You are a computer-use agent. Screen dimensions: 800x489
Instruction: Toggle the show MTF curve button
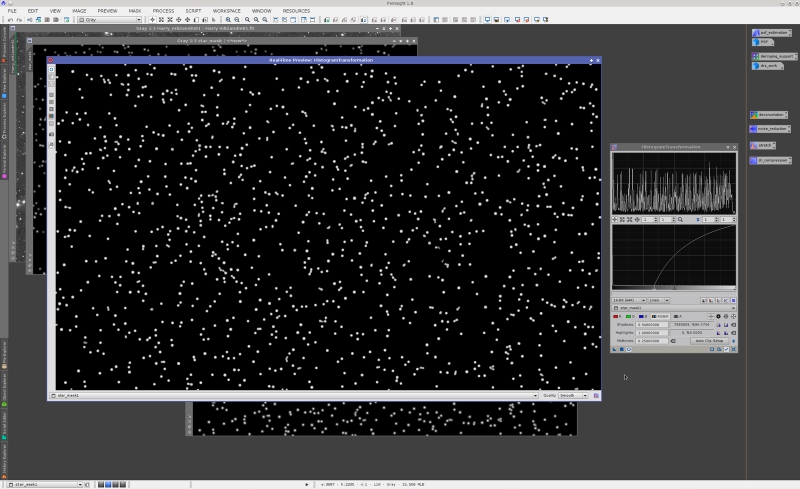click(726, 301)
